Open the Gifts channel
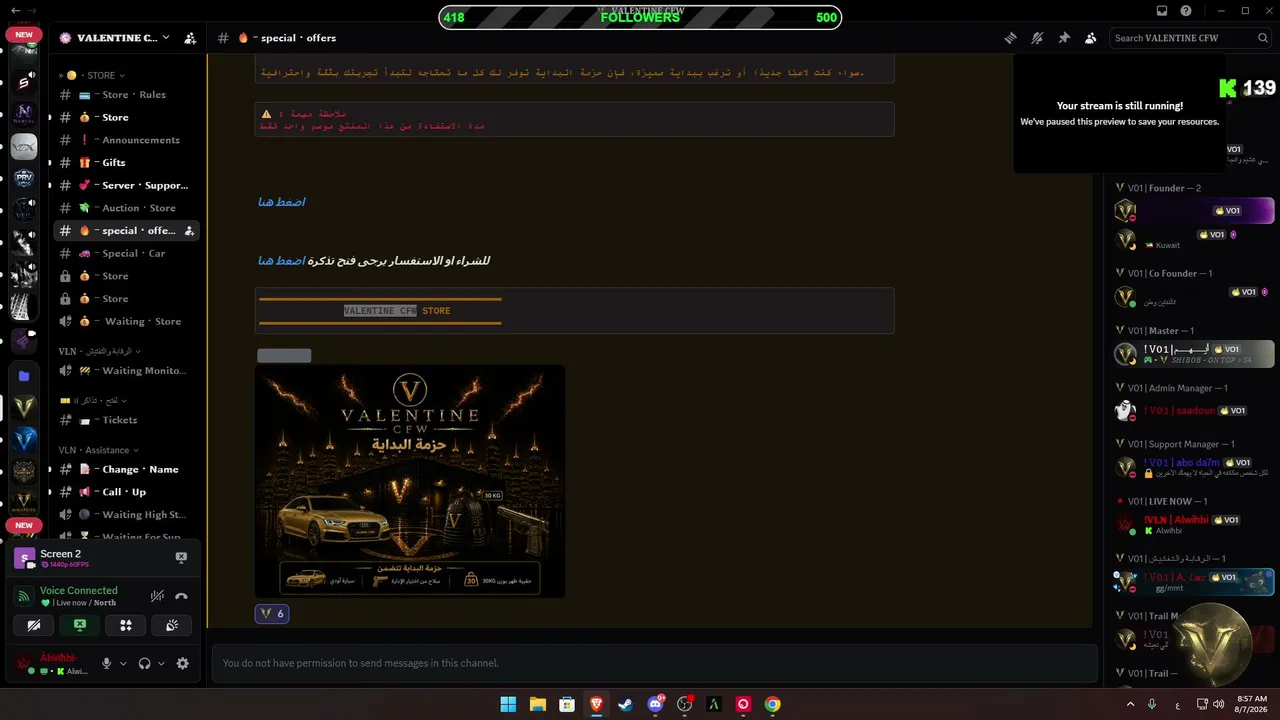The width and height of the screenshot is (1280, 720). pos(126,162)
